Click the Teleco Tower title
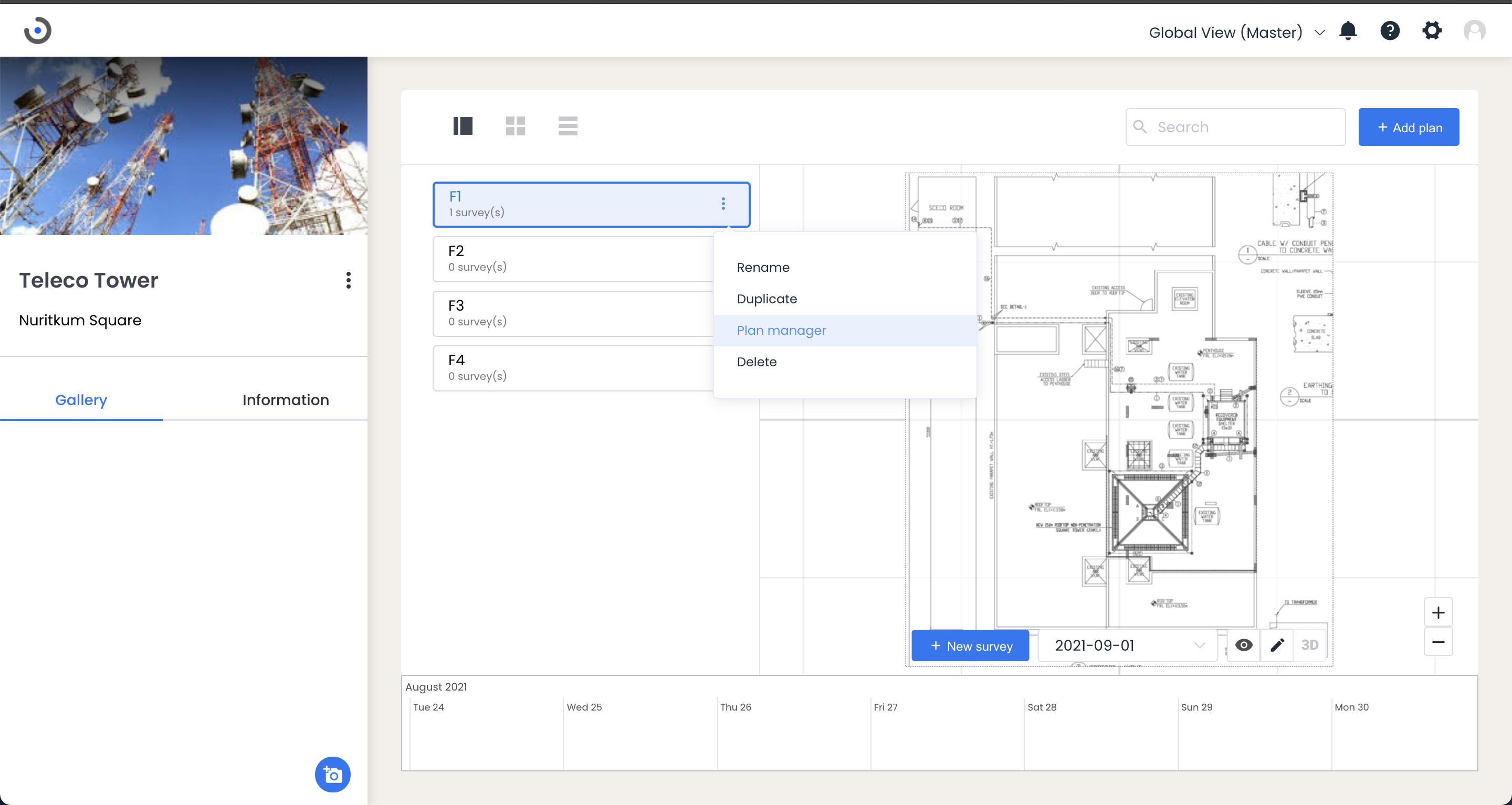 [x=89, y=280]
